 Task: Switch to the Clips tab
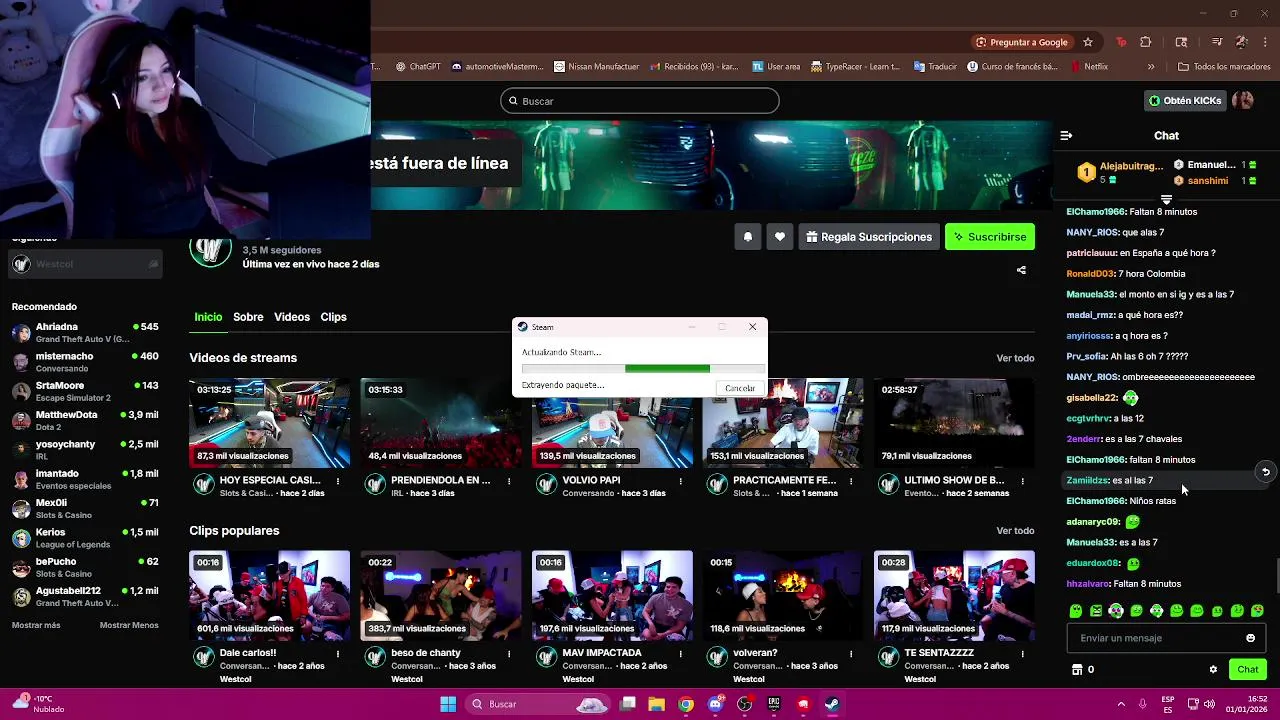[333, 317]
